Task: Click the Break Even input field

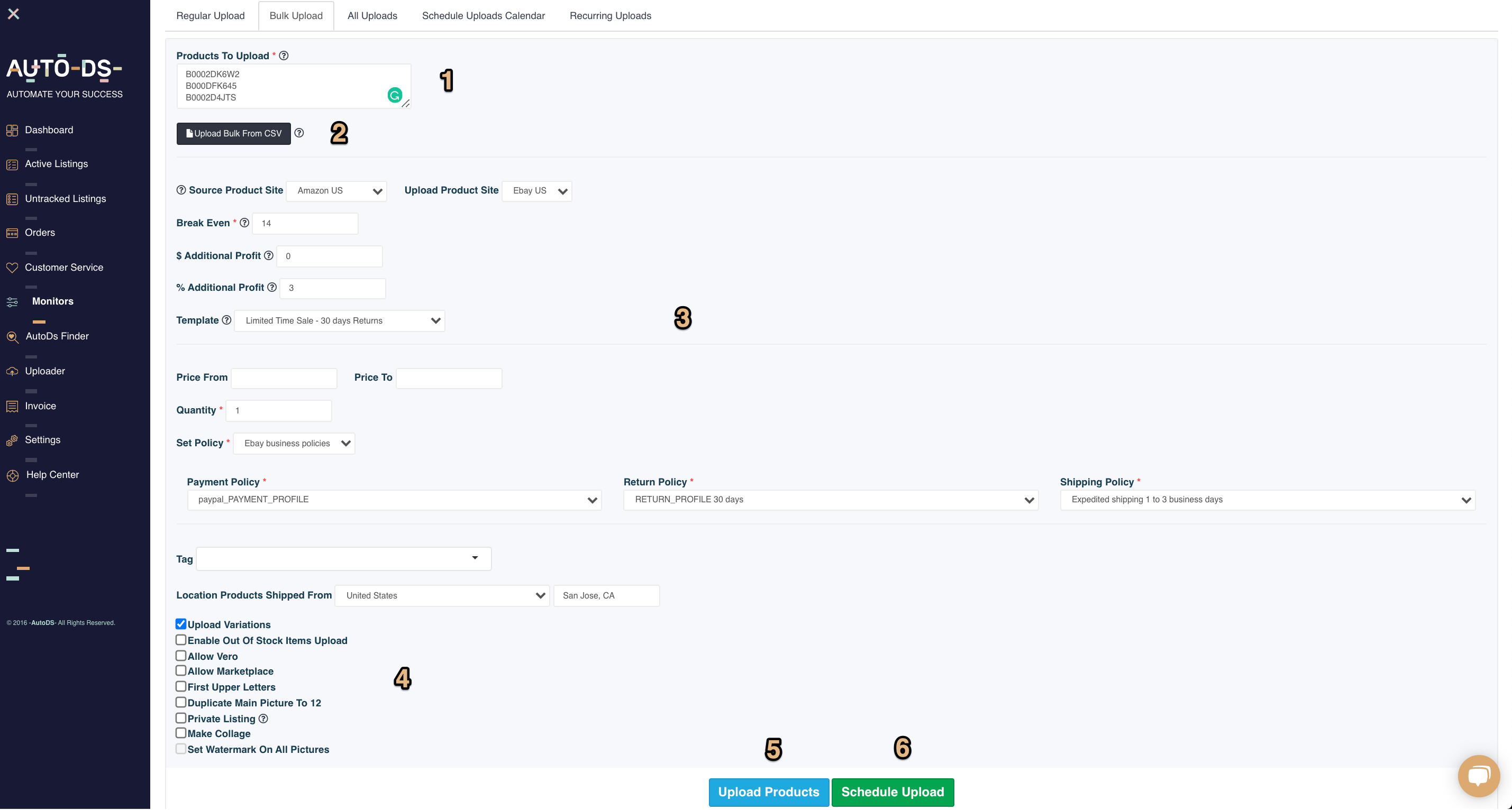Action: tap(305, 224)
